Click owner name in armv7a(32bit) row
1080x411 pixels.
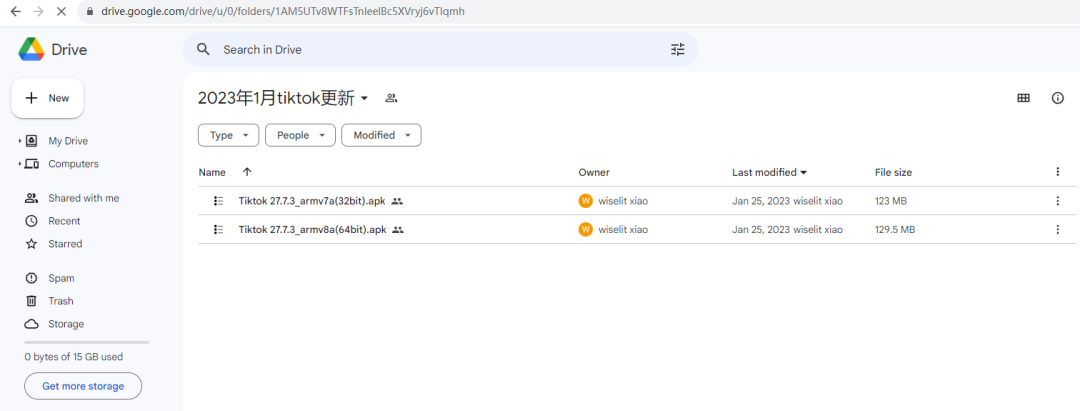[623, 201]
